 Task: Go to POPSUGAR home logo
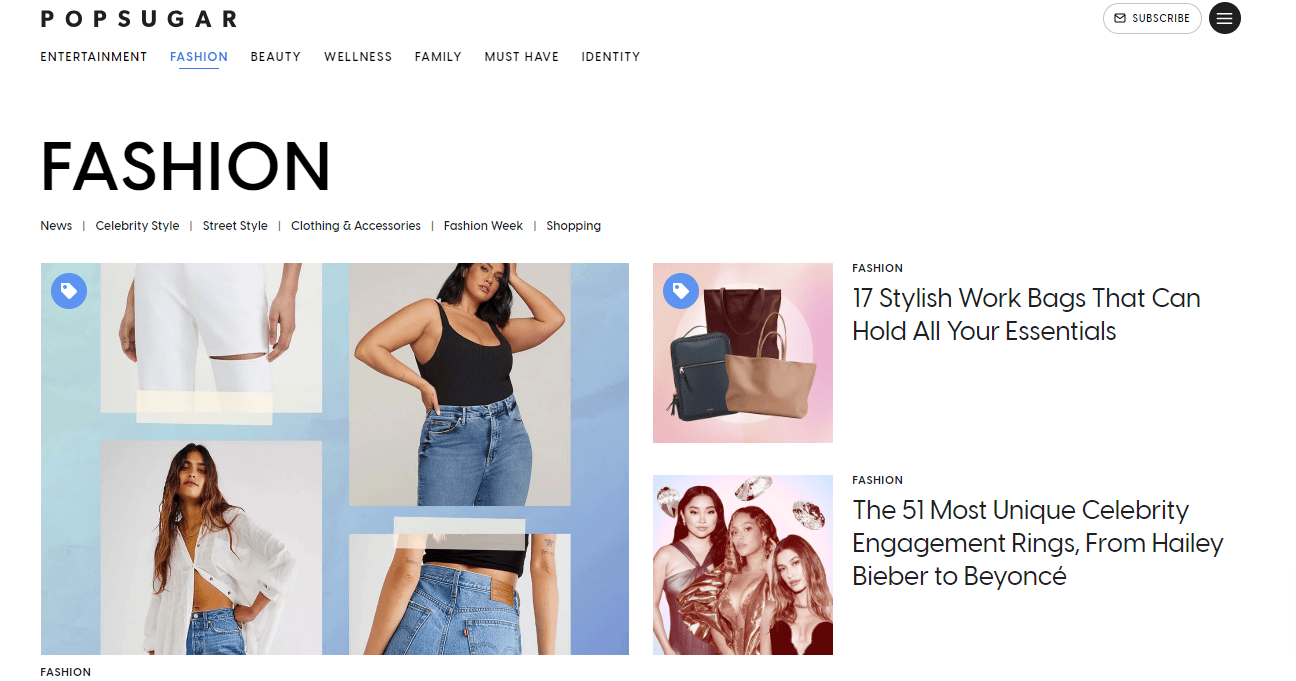pos(139,18)
